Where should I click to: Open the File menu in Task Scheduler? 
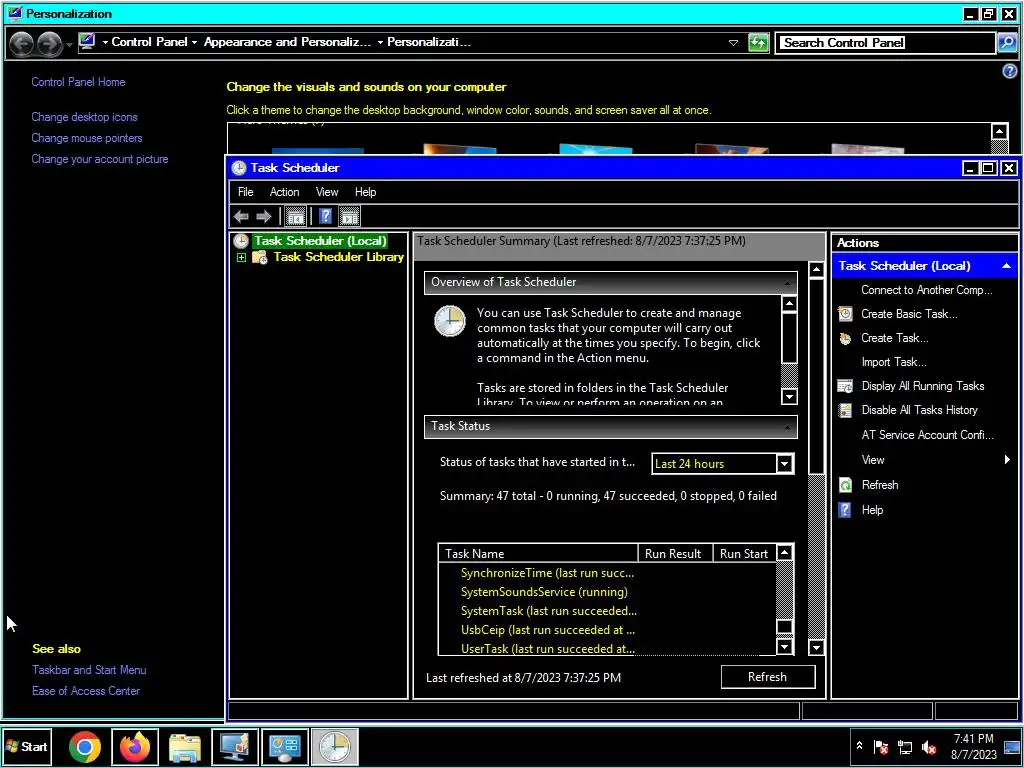[x=246, y=192]
